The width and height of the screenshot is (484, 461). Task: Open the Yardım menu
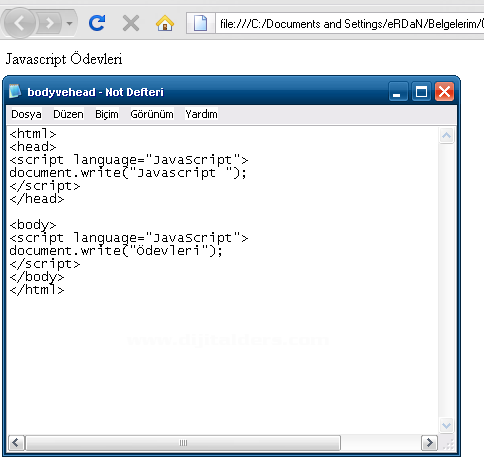[x=201, y=114]
